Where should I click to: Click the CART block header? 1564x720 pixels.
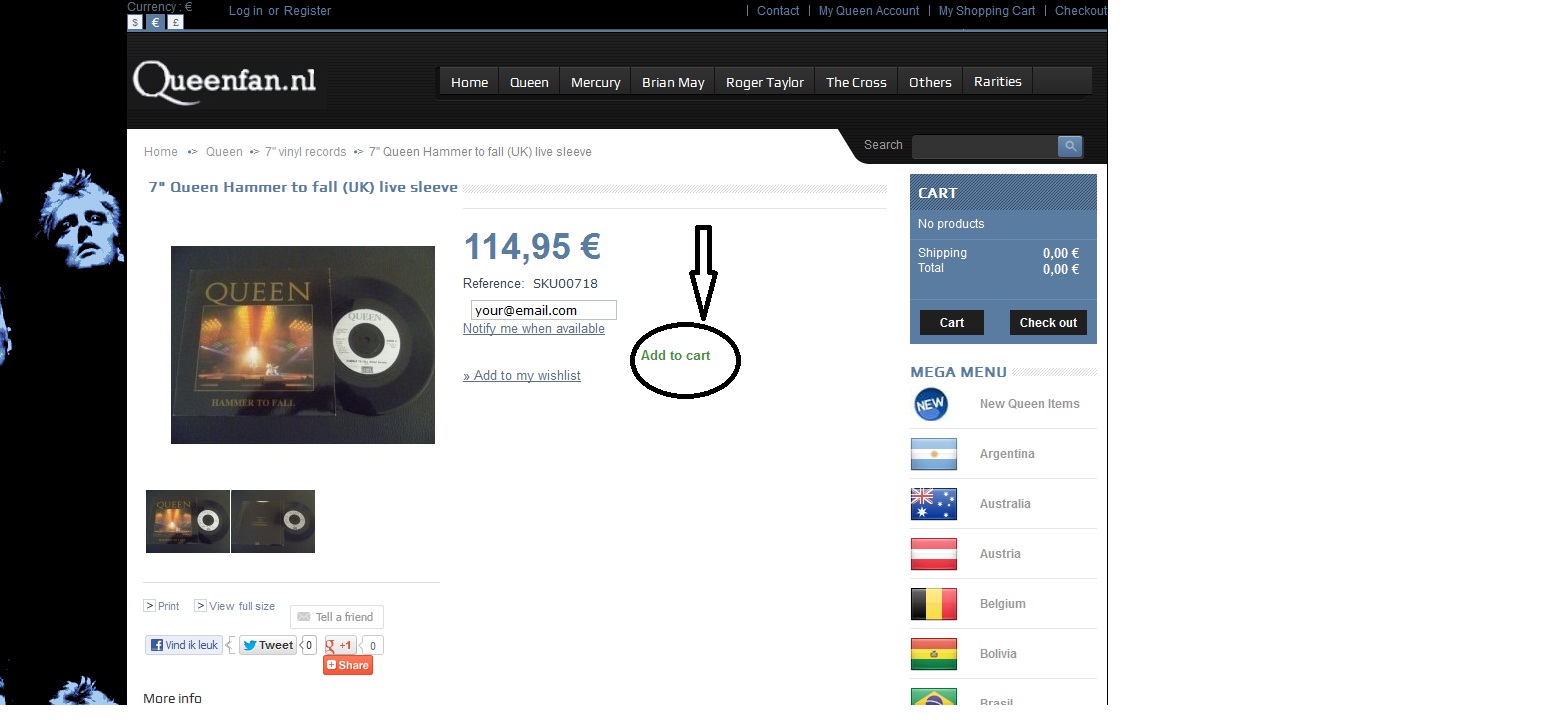click(x=1003, y=193)
